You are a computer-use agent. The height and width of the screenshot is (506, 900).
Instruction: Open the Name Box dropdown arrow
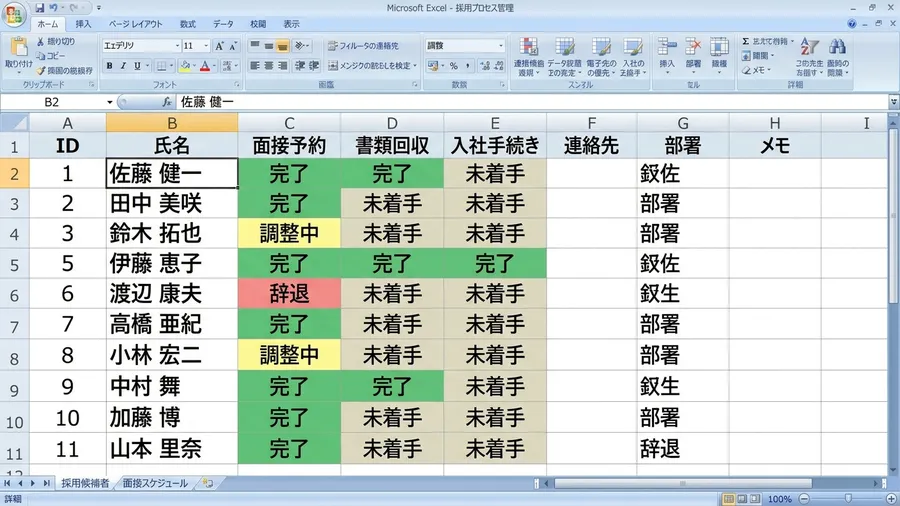(109, 102)
